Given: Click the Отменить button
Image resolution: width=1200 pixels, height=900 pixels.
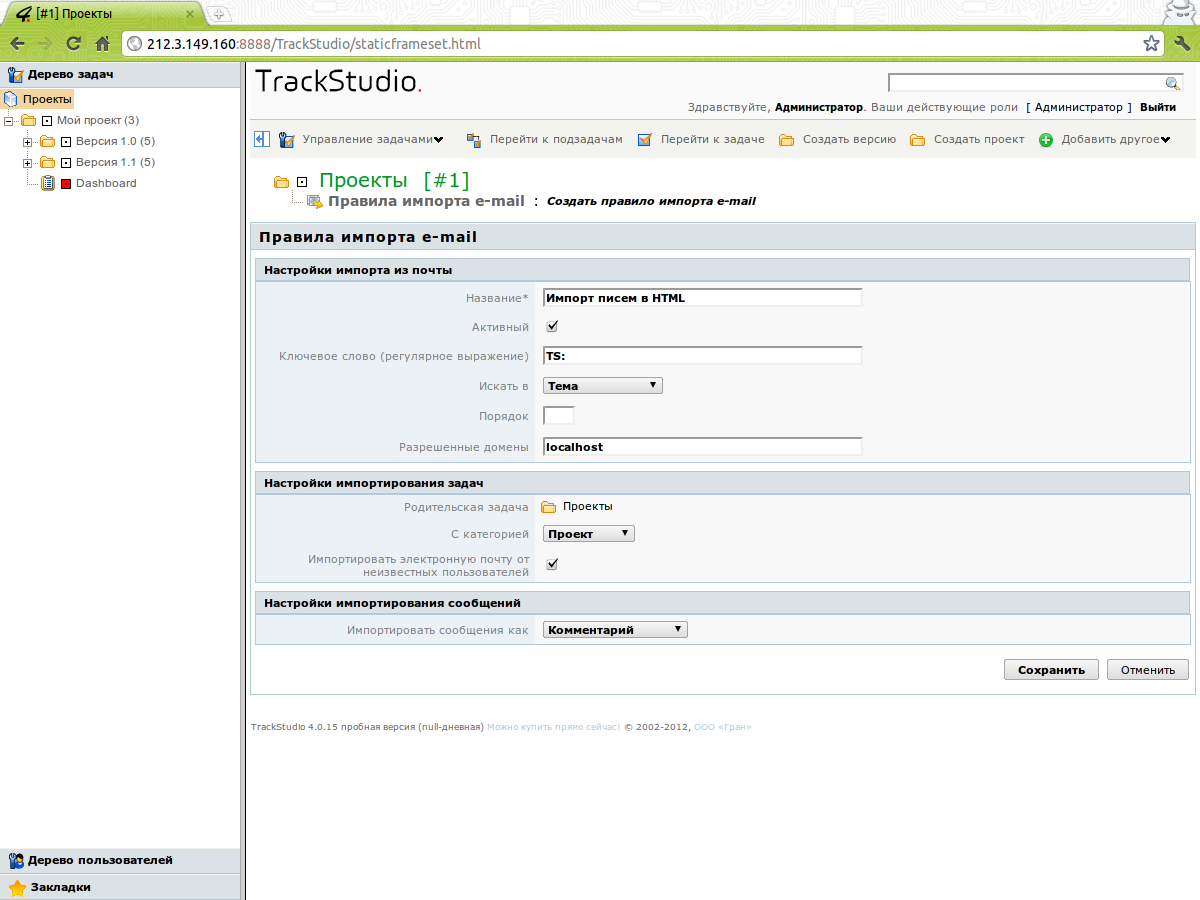Looking at the screenshot, I should tap(1148, 670).
